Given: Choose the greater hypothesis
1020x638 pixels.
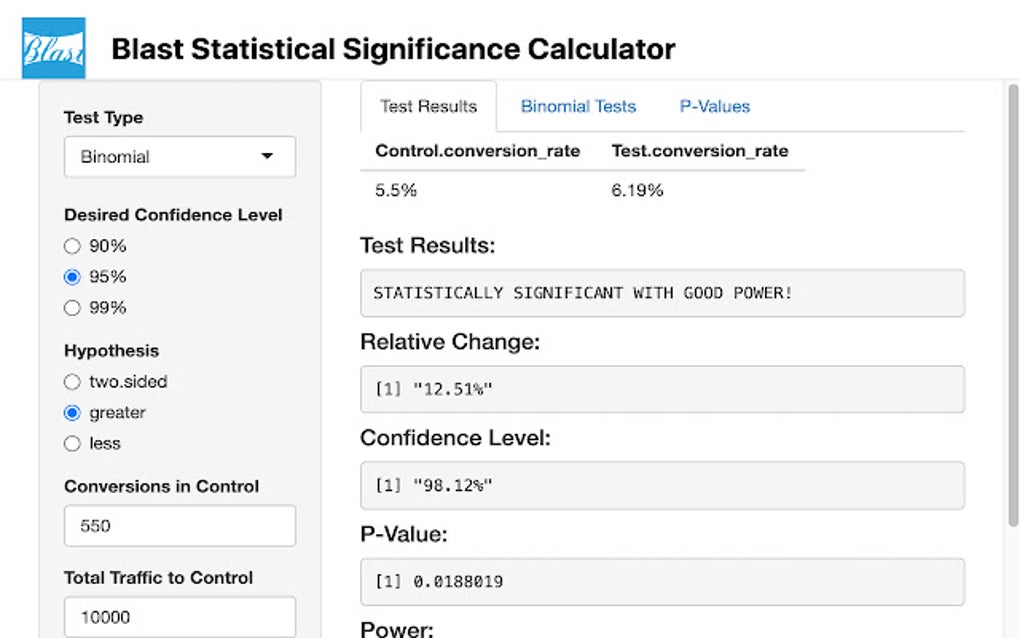Looking at the screenshot, I should (71, 412).
